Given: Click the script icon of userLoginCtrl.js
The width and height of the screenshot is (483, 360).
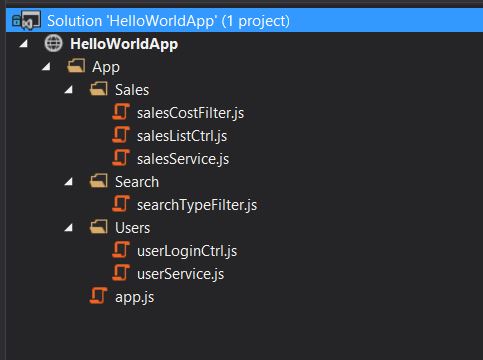Looking at the screenshot, I should pyautogui.click(x=121, y=250).
